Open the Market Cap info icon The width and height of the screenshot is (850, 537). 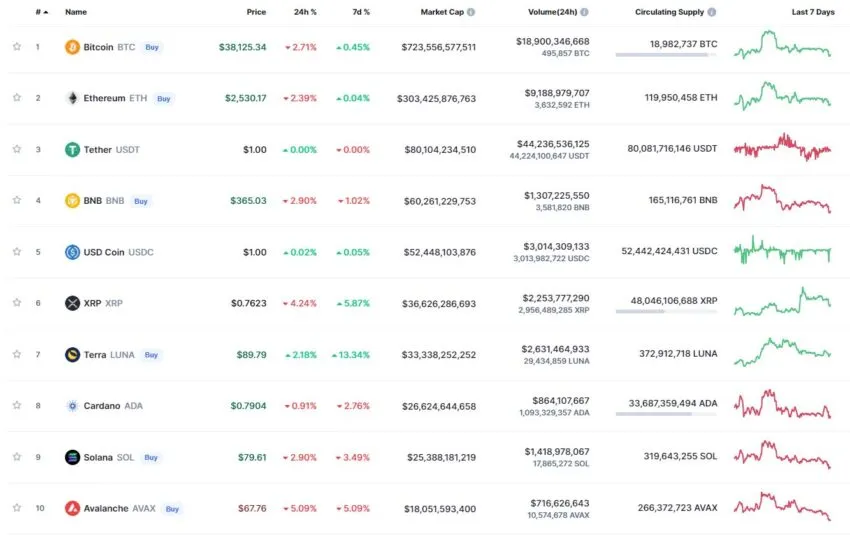pyautogui.click(x=471, y=12)
